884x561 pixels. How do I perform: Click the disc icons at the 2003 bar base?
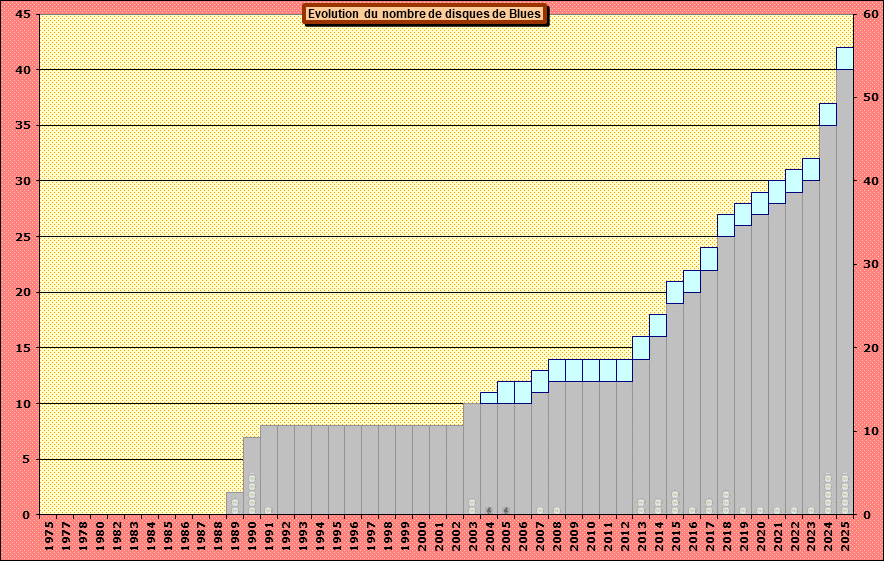[472, 505]
